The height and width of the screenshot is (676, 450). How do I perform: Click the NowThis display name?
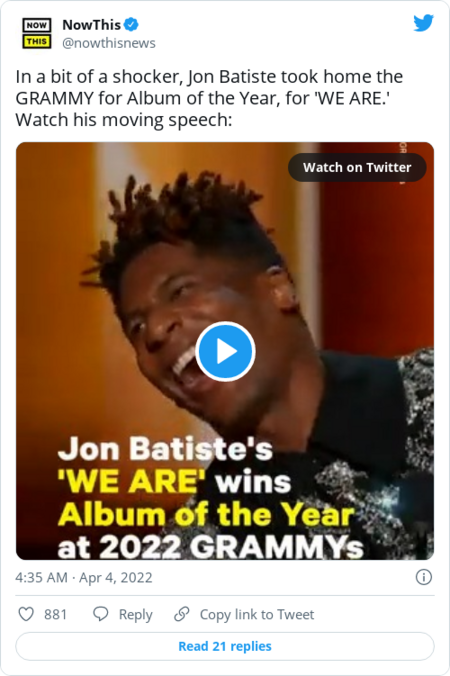pyautogui.click(x=91, y=25)
